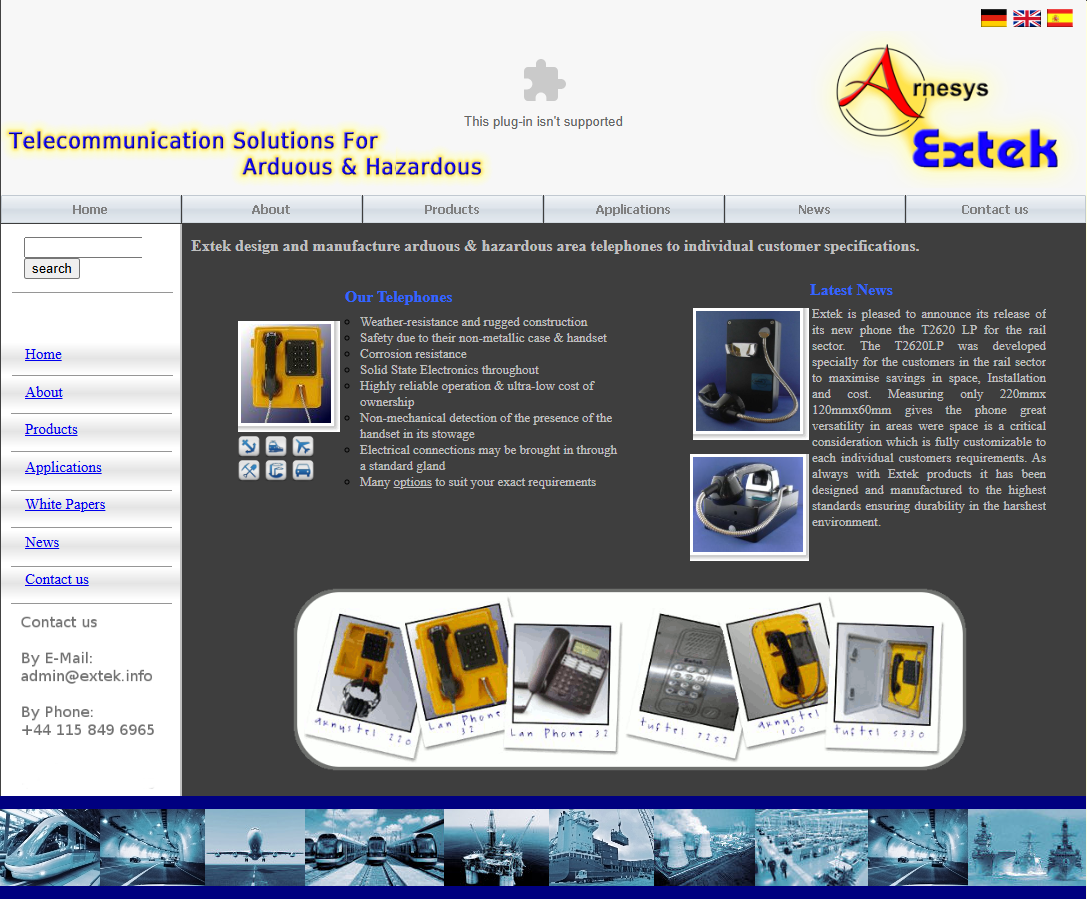Click the unsupported plug-in puzzle piece

(544, 81)
